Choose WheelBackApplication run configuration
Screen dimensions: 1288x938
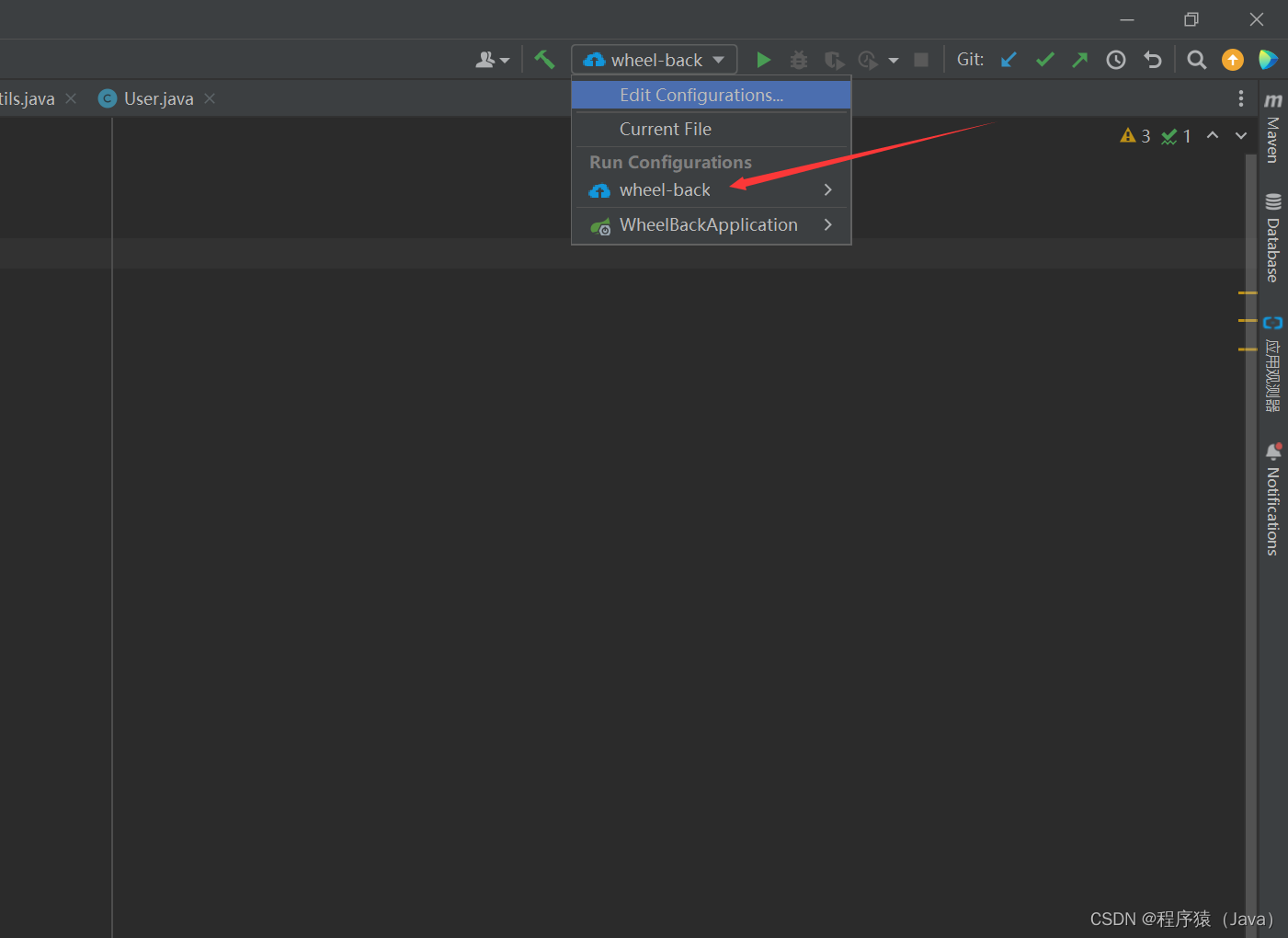(712, 224)
